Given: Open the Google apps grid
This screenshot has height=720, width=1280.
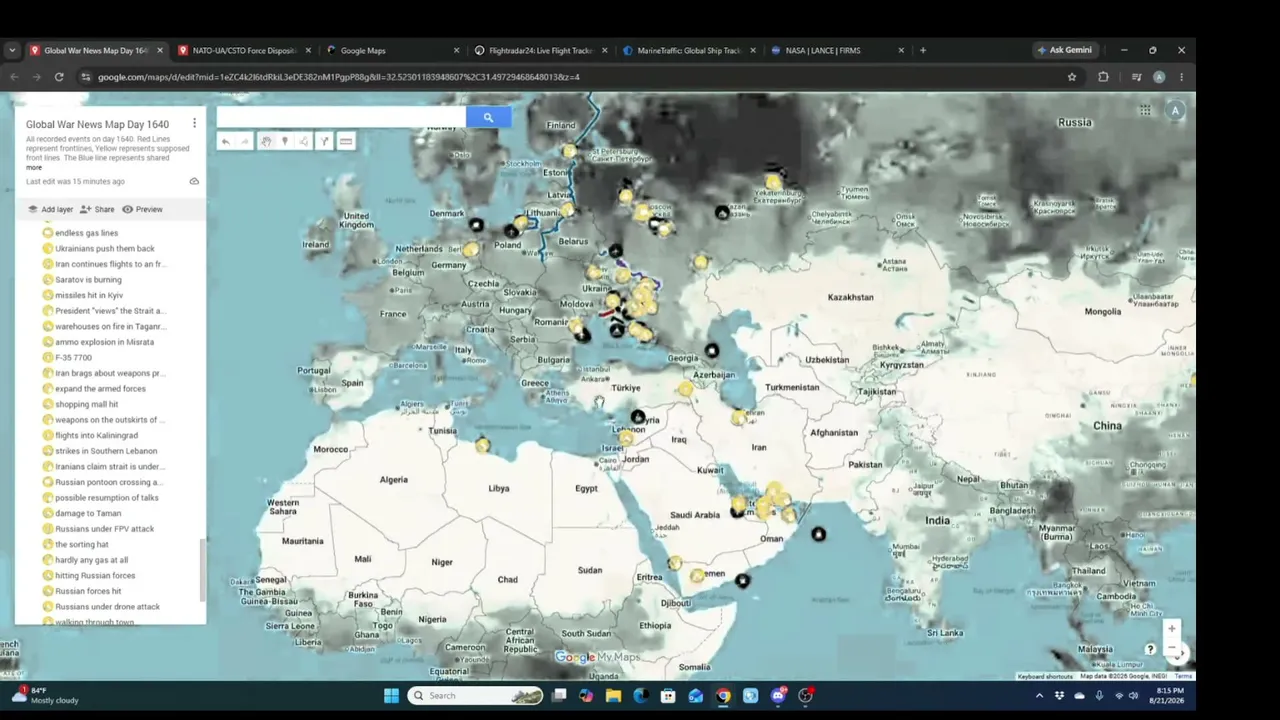Looking at the screenshot, I should 1145,110.
